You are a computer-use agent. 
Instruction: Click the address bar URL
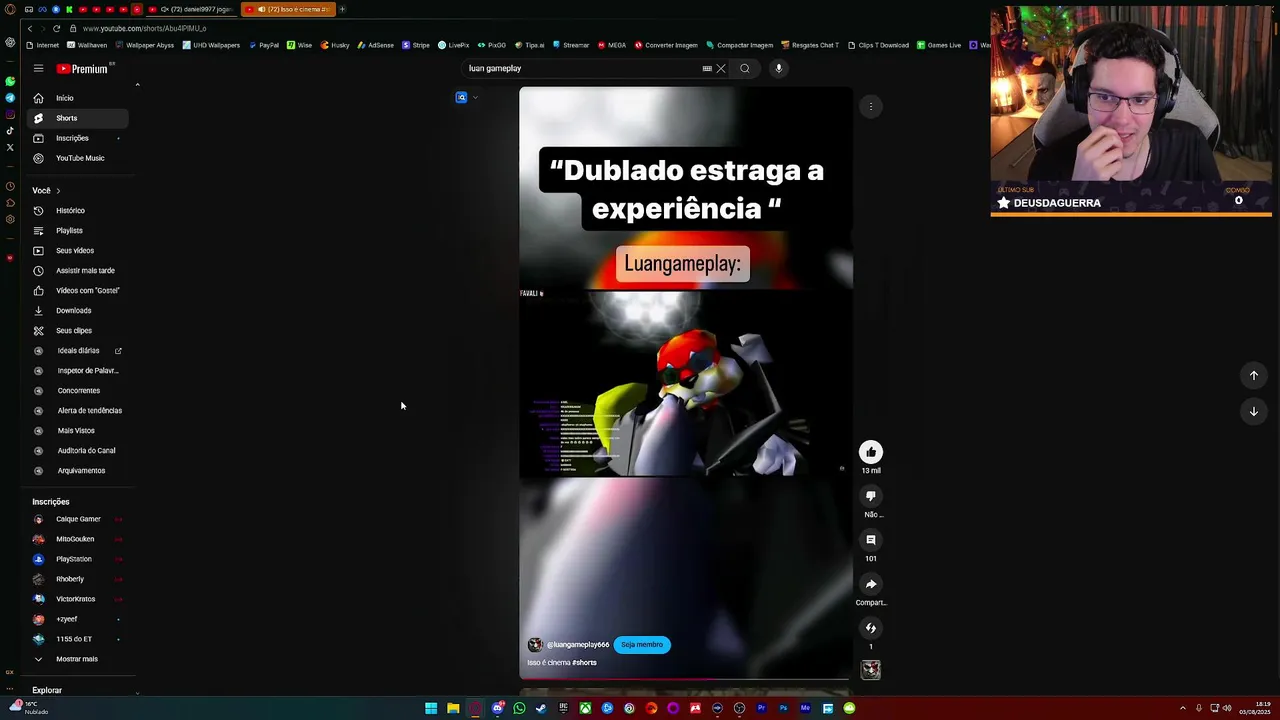(x=145, y=28)
